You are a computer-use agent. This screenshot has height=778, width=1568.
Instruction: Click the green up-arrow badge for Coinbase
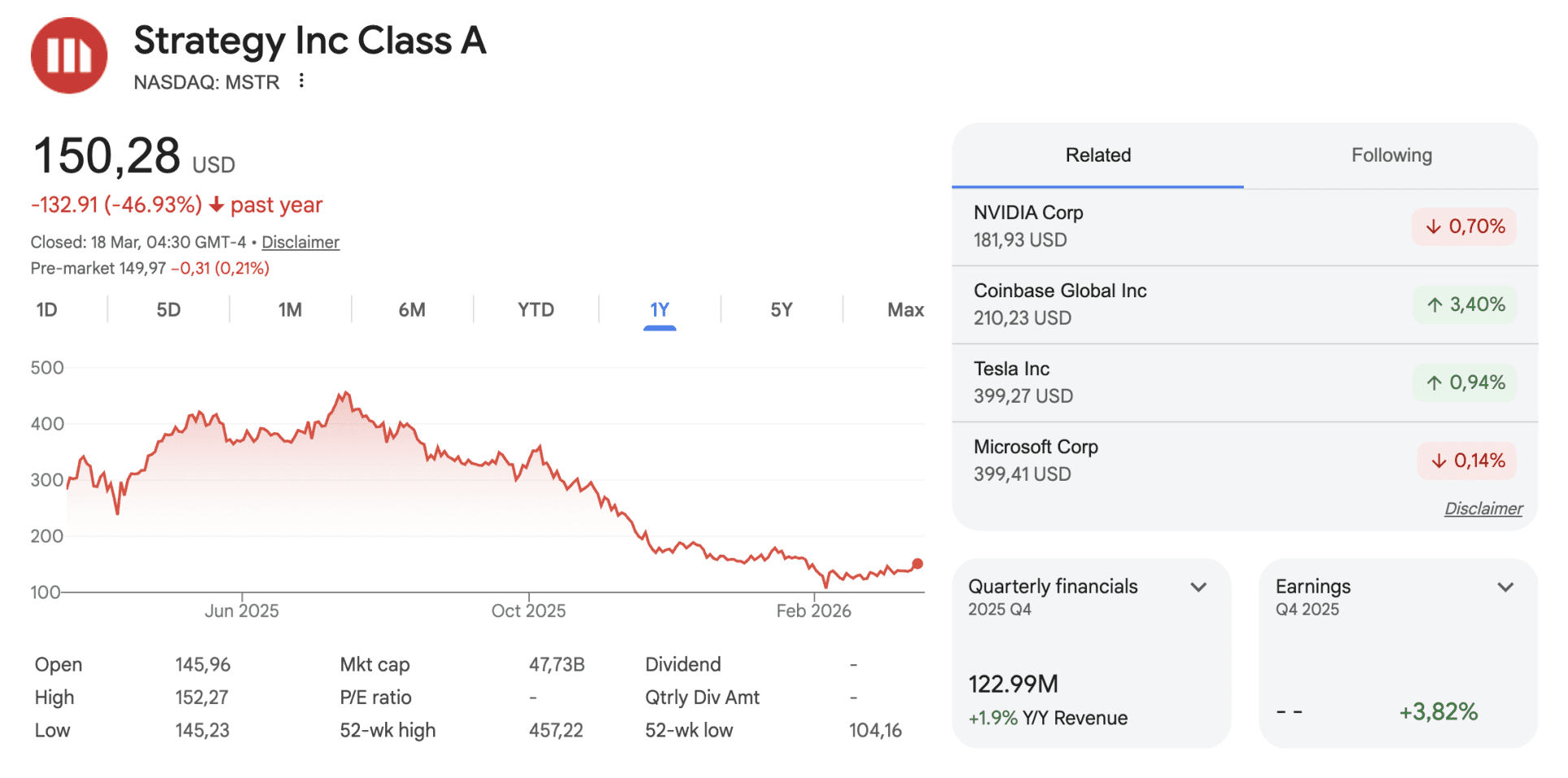click(x=1465, y=305)
